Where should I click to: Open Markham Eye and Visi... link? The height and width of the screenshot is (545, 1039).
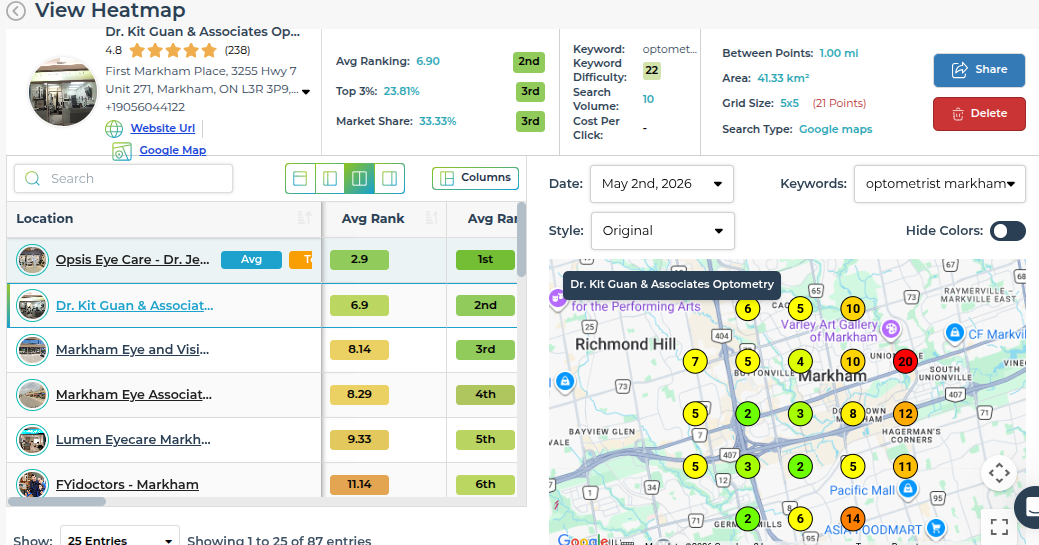(133, 349)
